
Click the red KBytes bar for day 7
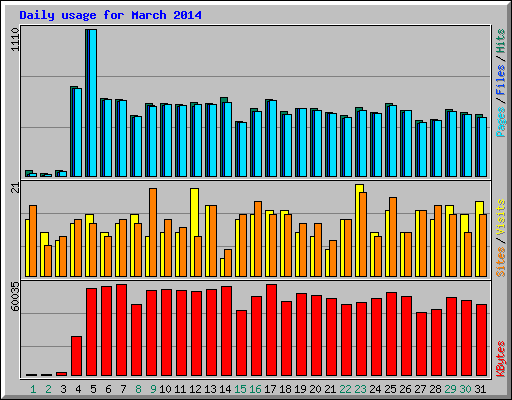[x=121, y=330]
